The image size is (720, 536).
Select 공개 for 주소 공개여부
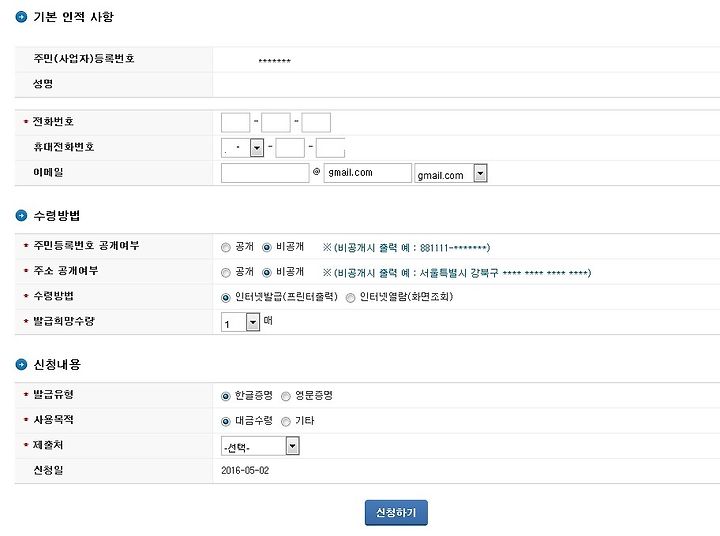[225, 273]
